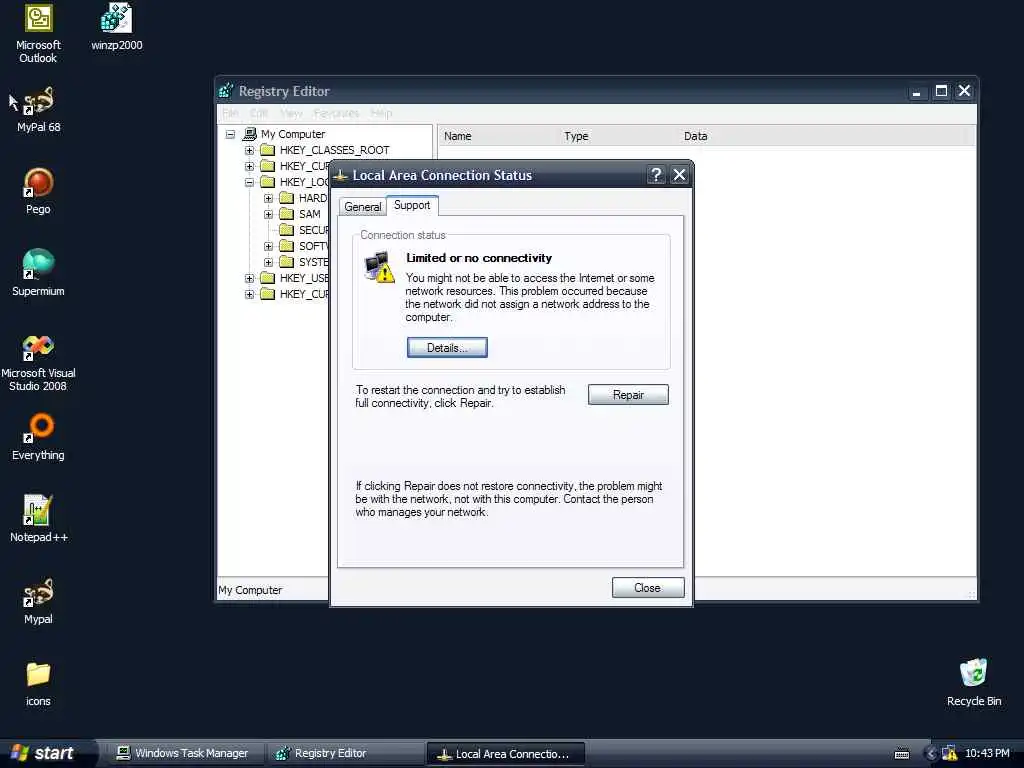The width and height of the screenshot is (1024, 768).
Task: Minimize the Registry Editor window
Action: [916, 92]
